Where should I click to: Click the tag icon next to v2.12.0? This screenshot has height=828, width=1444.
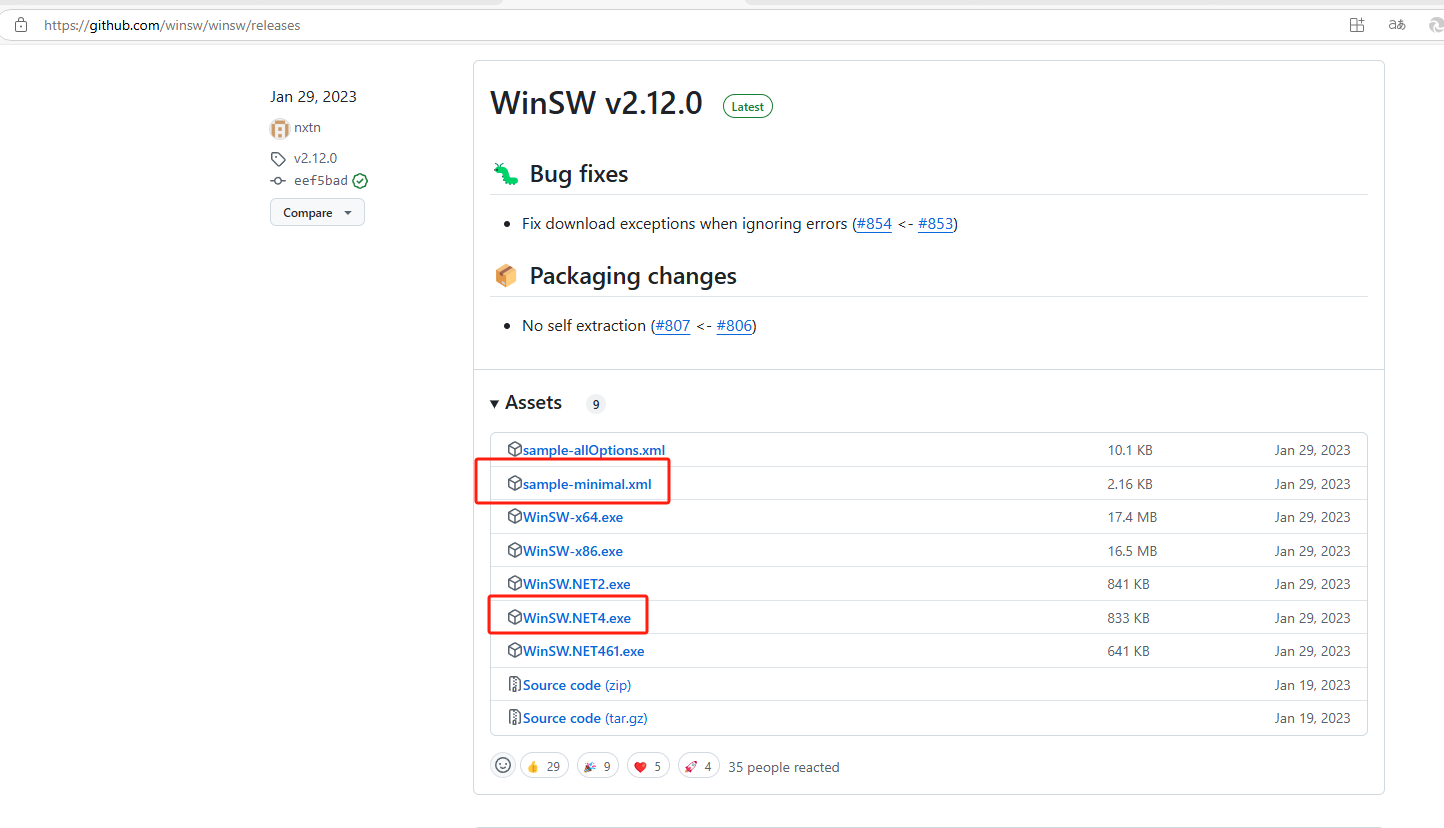(278, 159)
